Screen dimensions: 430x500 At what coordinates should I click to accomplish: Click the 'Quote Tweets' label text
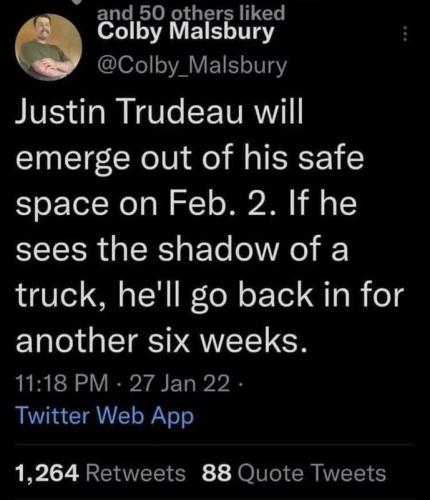[x=311, y=473]
